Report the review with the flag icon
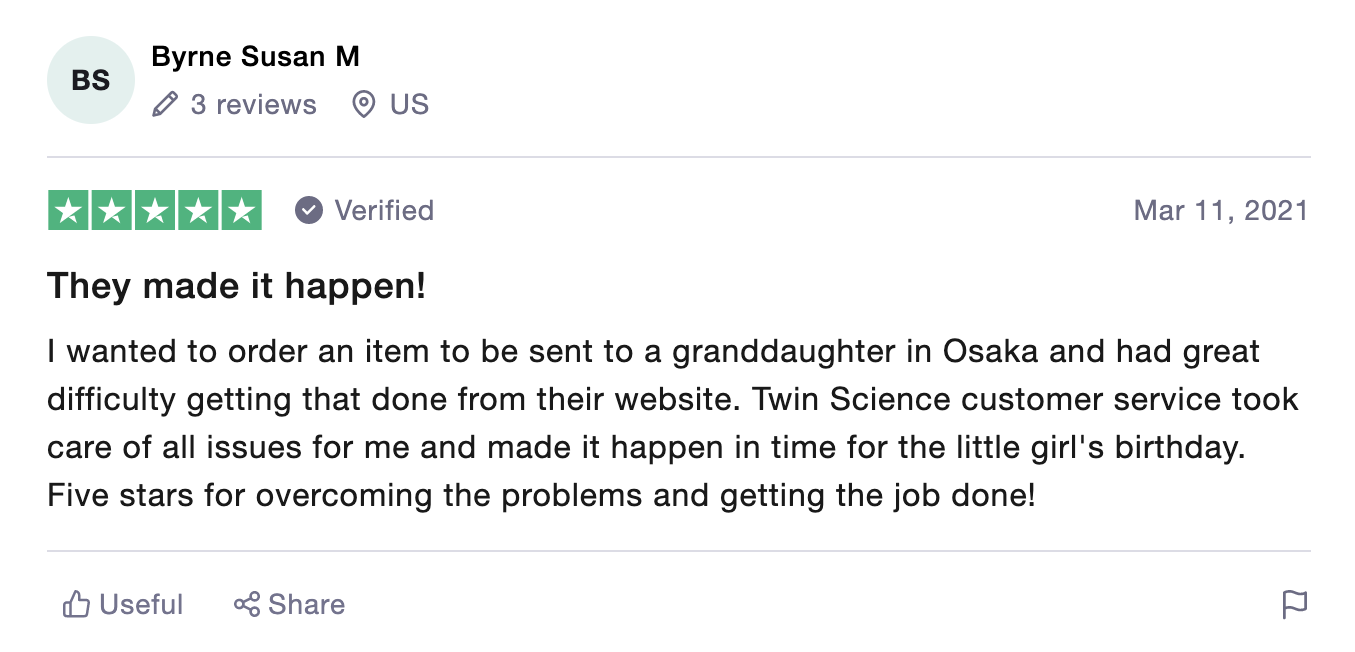Viewport: 1355px width, 652px height. coord(1295,604)
